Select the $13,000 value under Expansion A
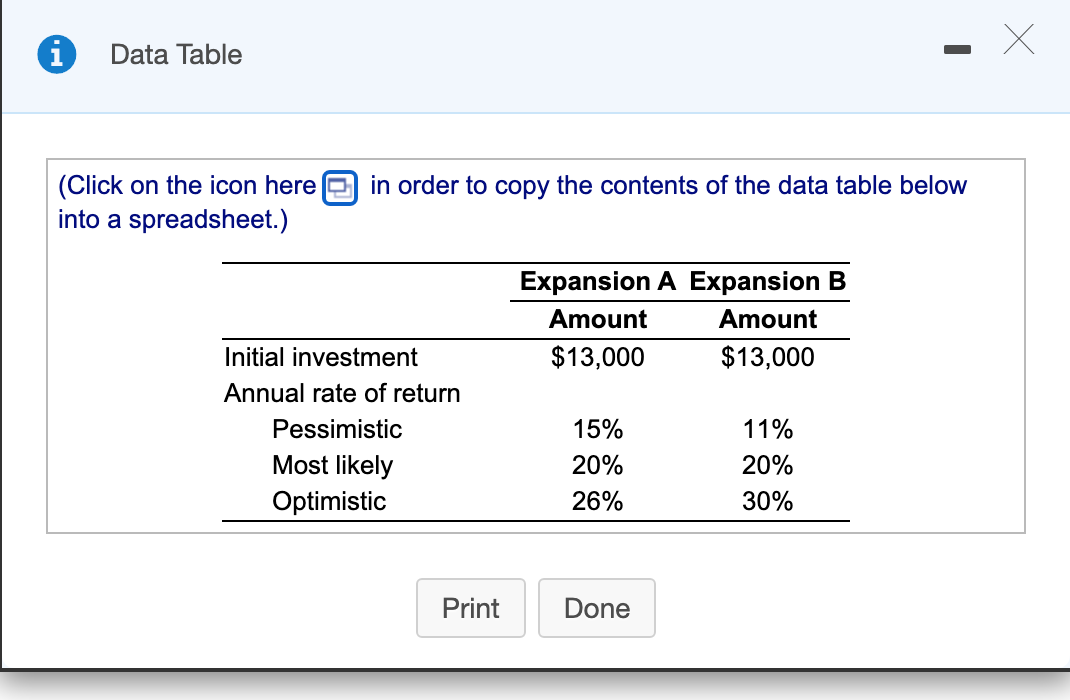 tap(597, 357)
